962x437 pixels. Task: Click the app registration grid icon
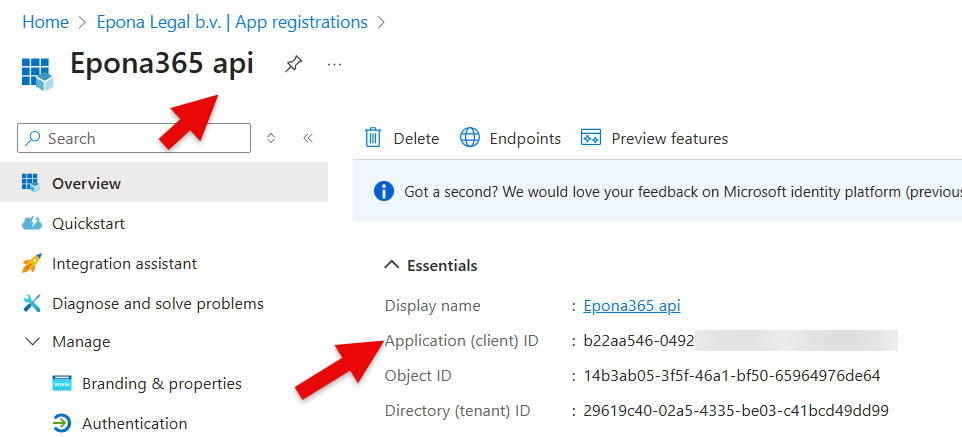point(35,71)
